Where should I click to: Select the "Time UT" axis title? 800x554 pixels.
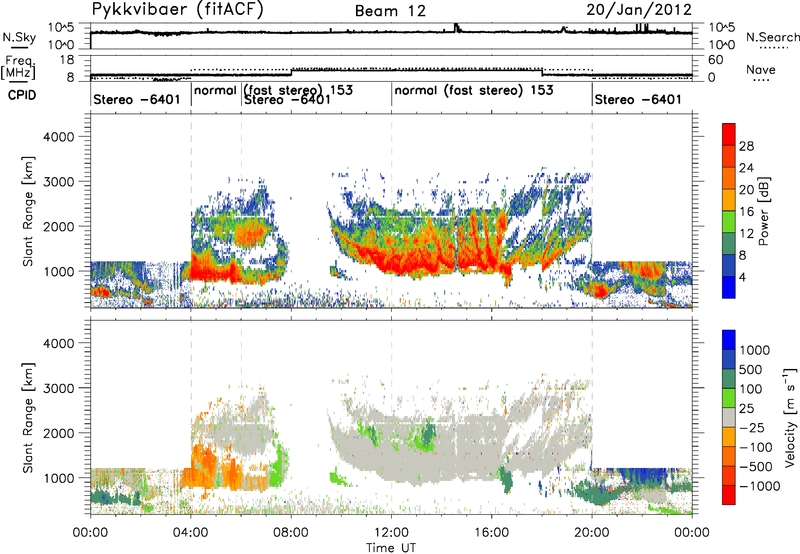391,548
